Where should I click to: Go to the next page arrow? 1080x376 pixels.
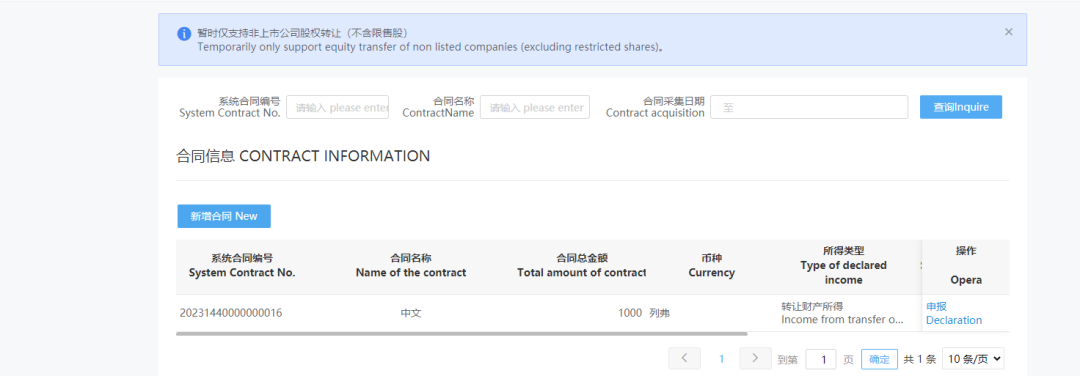(x=755, y=358)
